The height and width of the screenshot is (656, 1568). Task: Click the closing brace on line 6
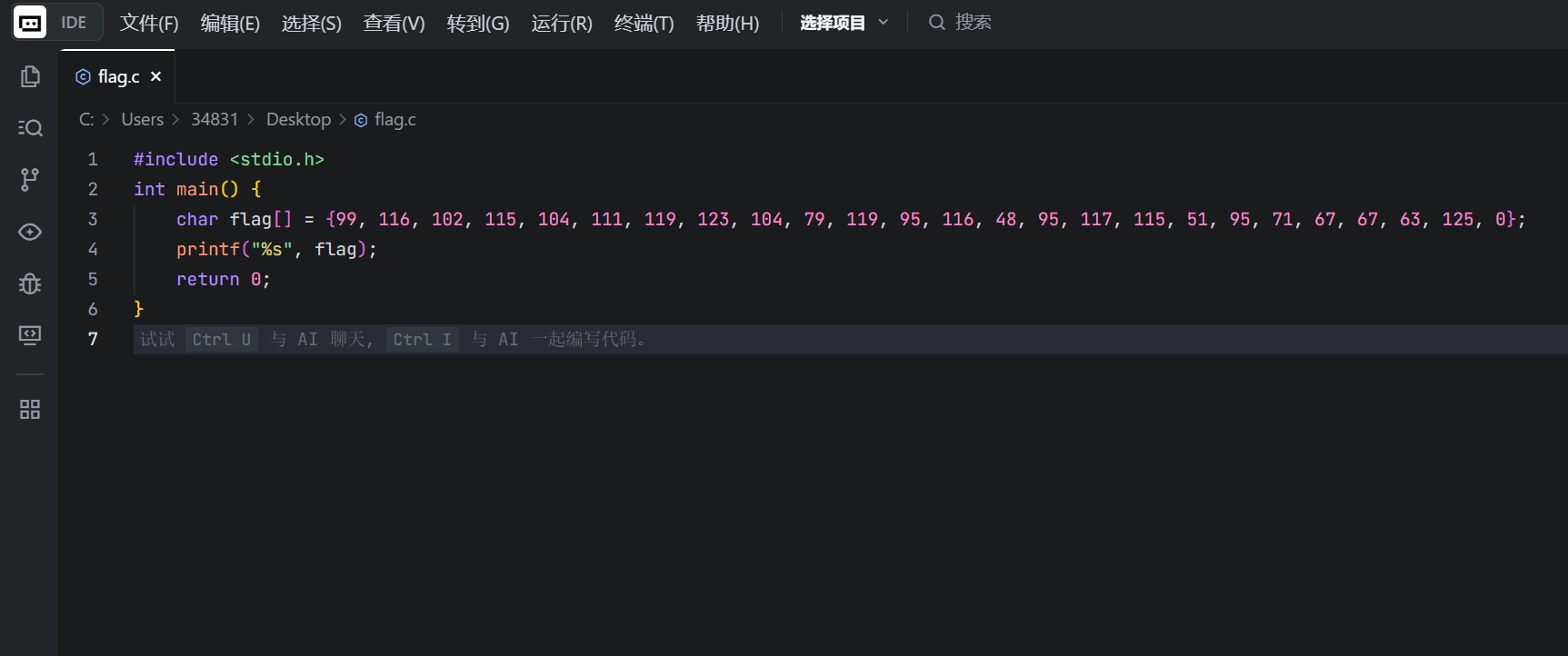pos(139,310)
